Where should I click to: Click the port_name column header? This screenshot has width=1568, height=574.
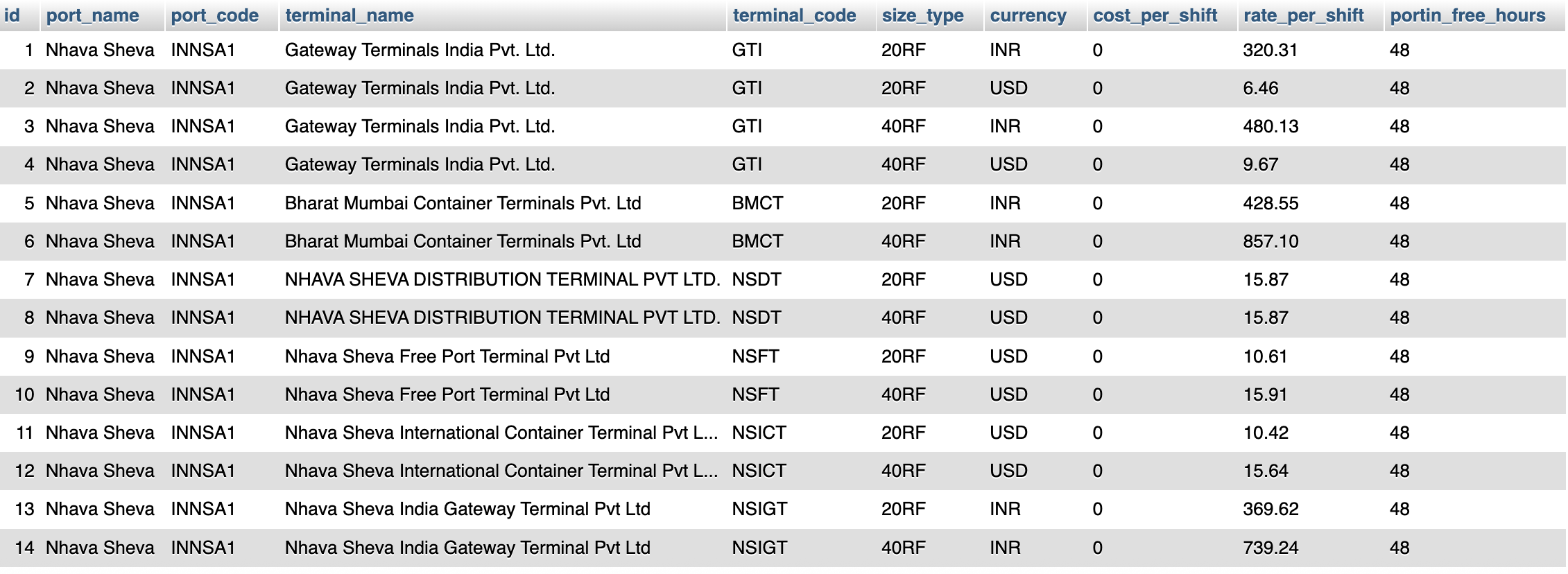pos(92,15)
